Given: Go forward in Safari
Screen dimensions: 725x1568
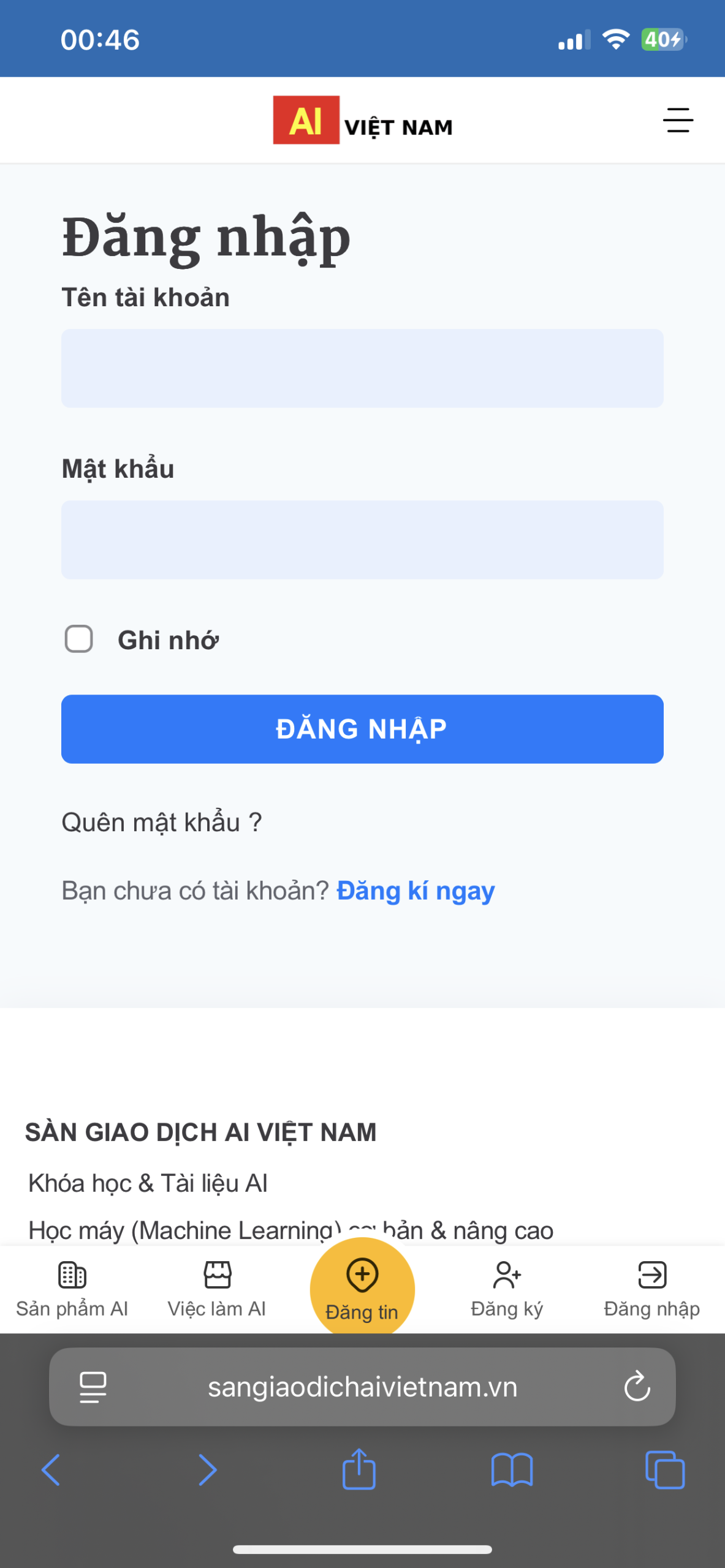Looking at the screenshot, I should click(208, 1470).
